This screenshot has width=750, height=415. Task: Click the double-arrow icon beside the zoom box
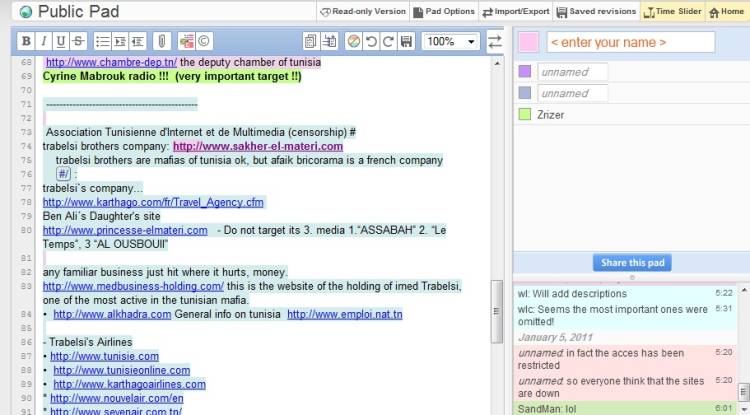(x=495, y=42)
